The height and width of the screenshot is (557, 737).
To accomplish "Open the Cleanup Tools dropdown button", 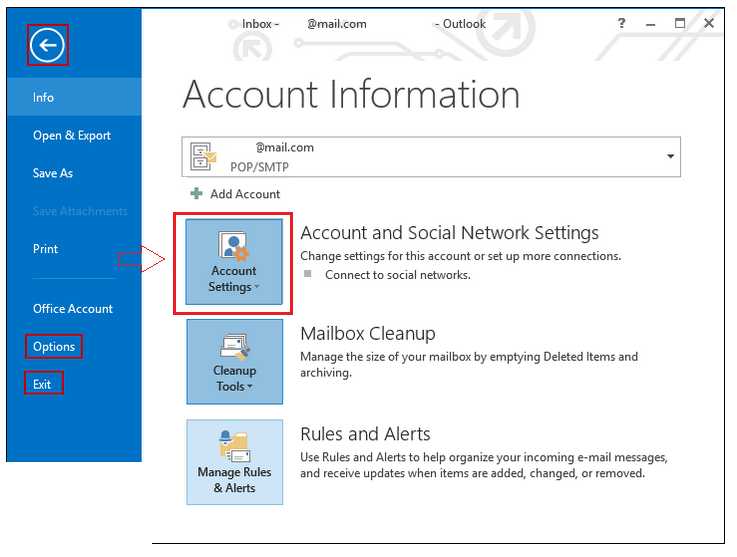I will tap(235, 361).
